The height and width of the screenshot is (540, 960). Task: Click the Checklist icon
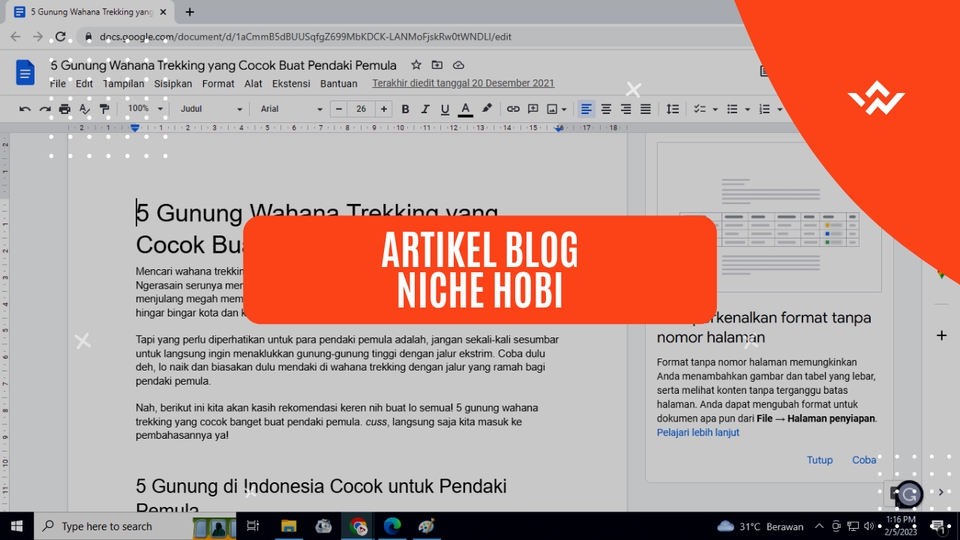click(699, 109)
